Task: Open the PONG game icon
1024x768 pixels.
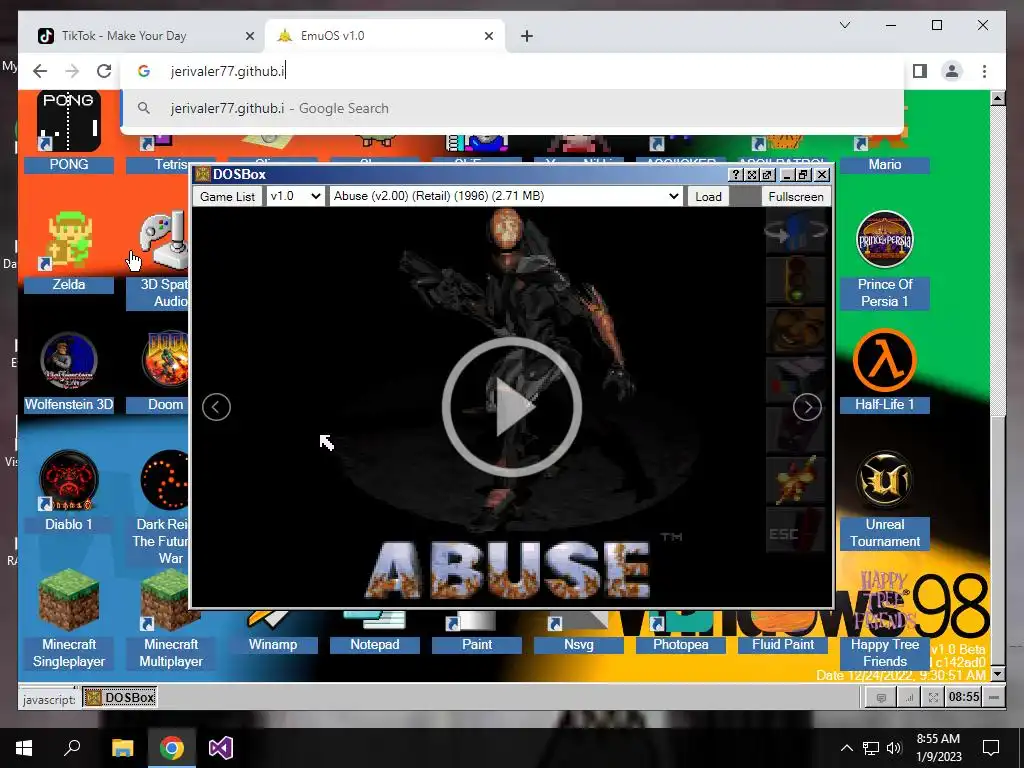Action: click(69, 121)
